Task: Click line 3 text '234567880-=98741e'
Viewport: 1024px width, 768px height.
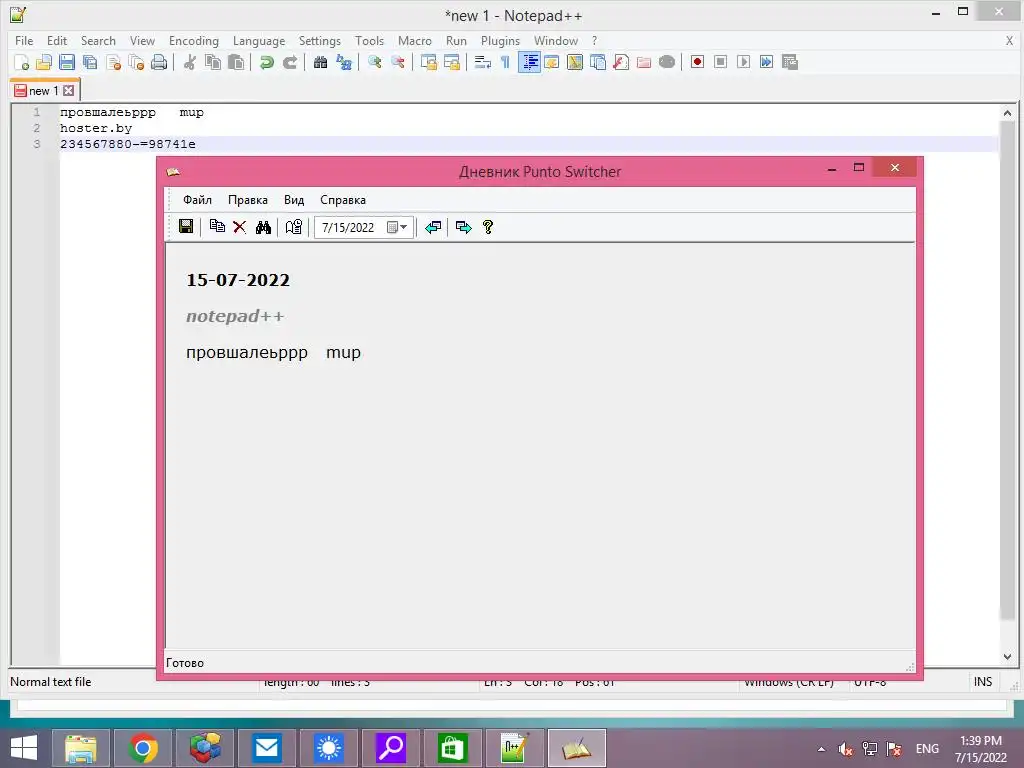Action: 128,144
